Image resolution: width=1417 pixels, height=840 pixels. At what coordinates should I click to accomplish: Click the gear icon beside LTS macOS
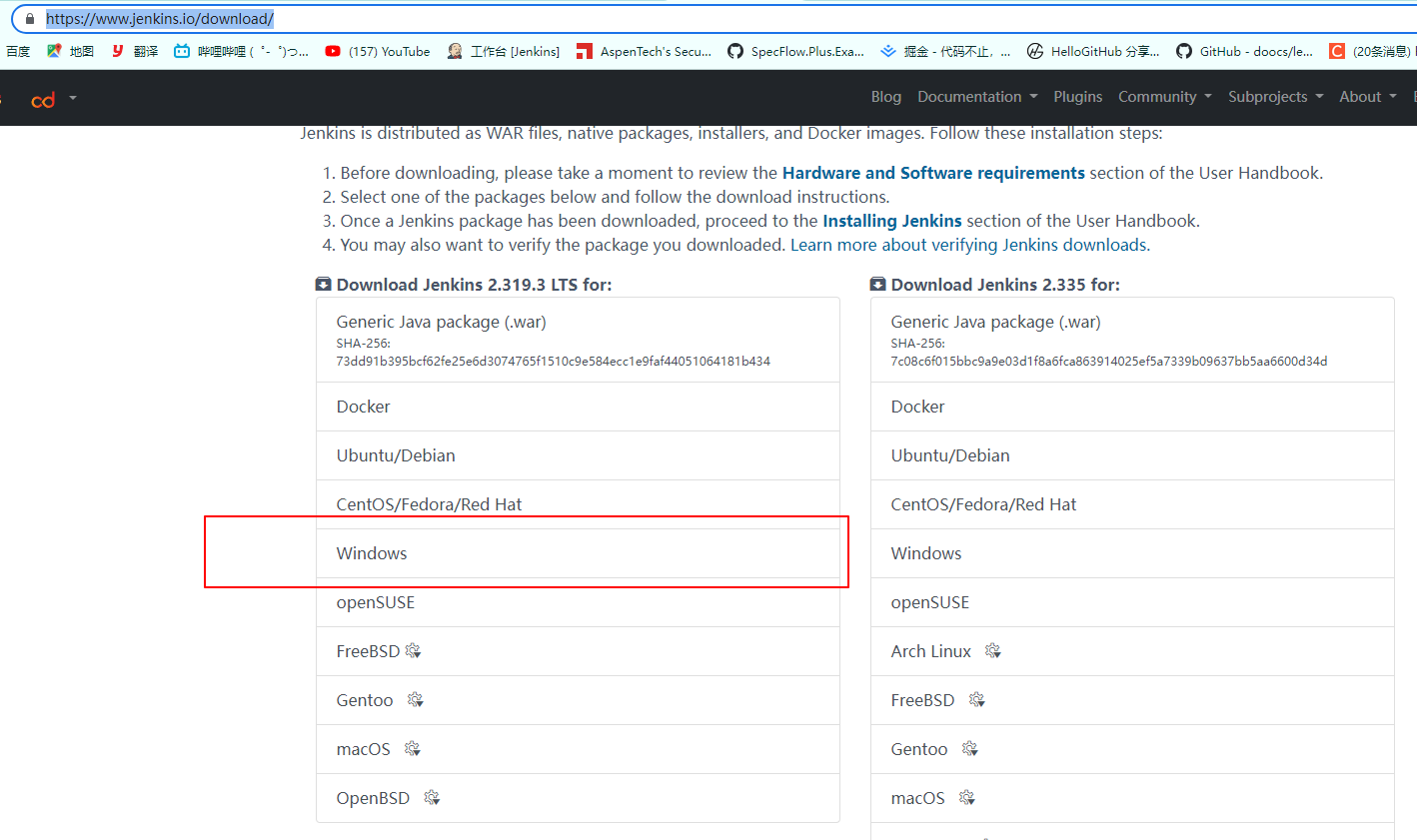[412, 749]
